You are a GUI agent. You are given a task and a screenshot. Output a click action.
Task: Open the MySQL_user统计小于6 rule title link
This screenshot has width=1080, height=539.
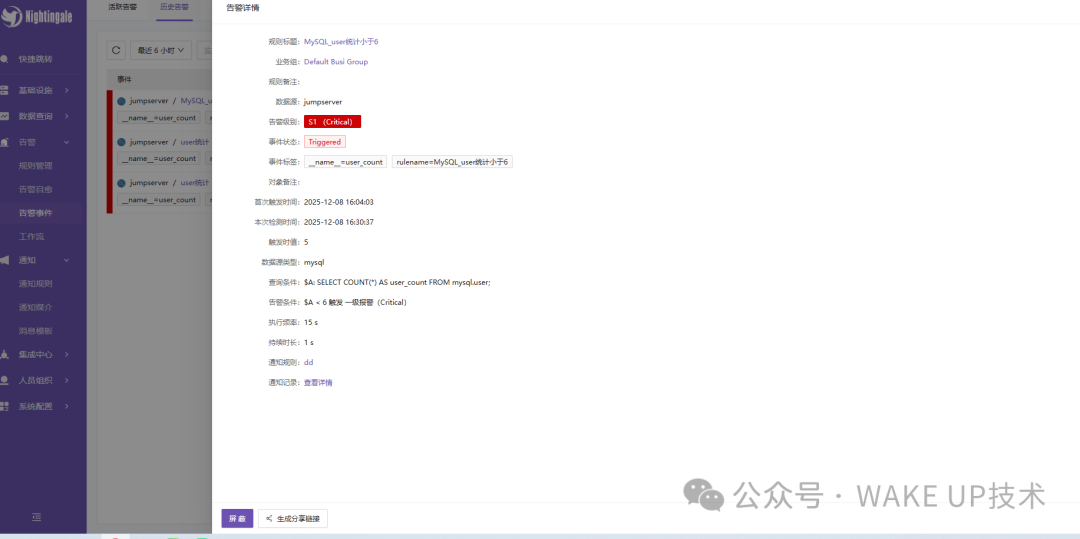point(341,42)
